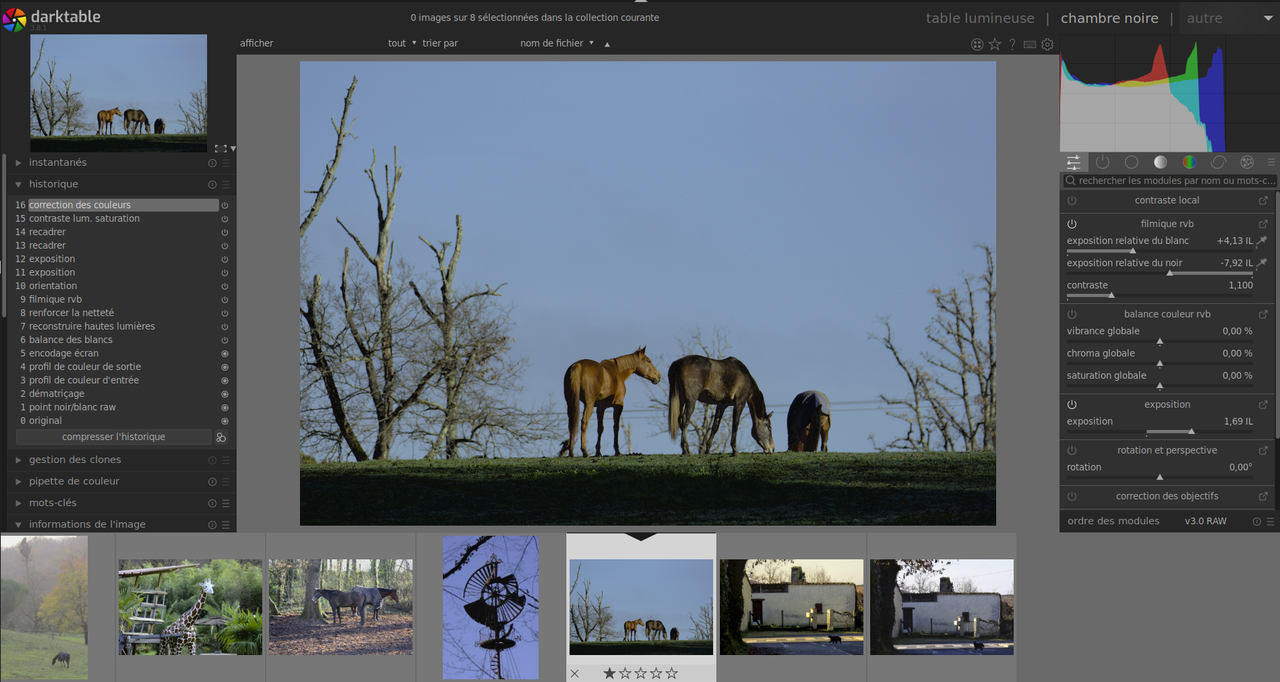Viewport: 1280px width, 682px height.
Task: Open the 'autre' view dropdown
Action: (1227, 18)
